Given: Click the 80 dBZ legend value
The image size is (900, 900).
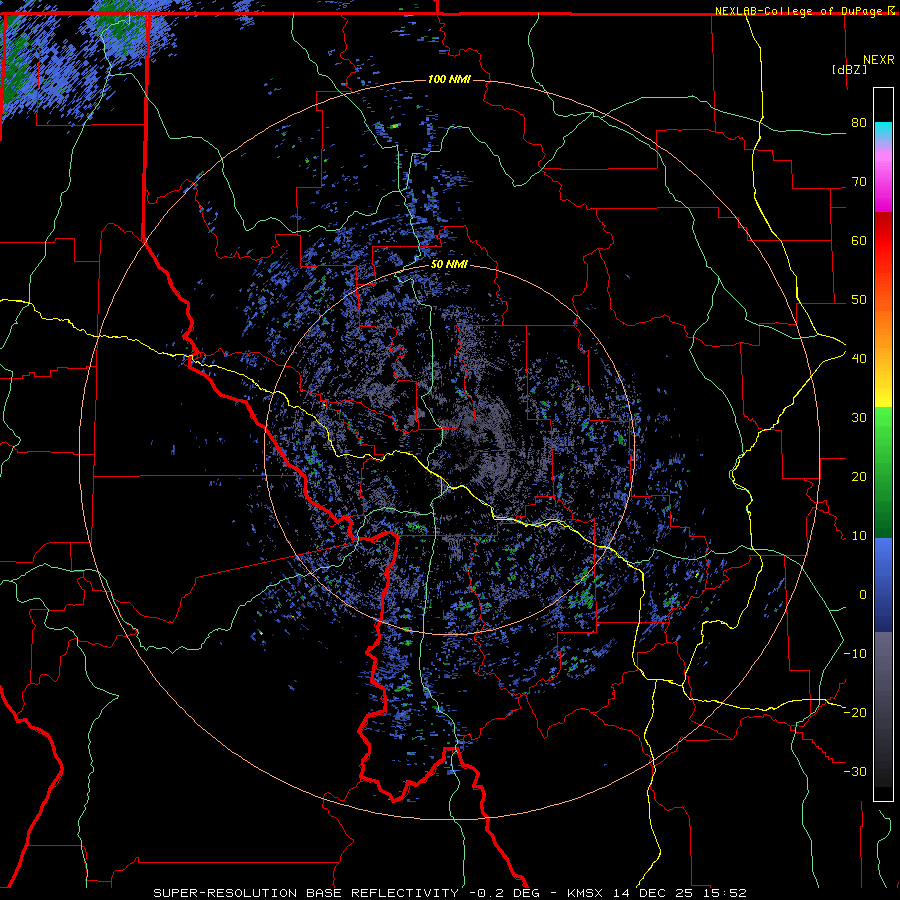Looking at the screenshot, I should (859, 123).
